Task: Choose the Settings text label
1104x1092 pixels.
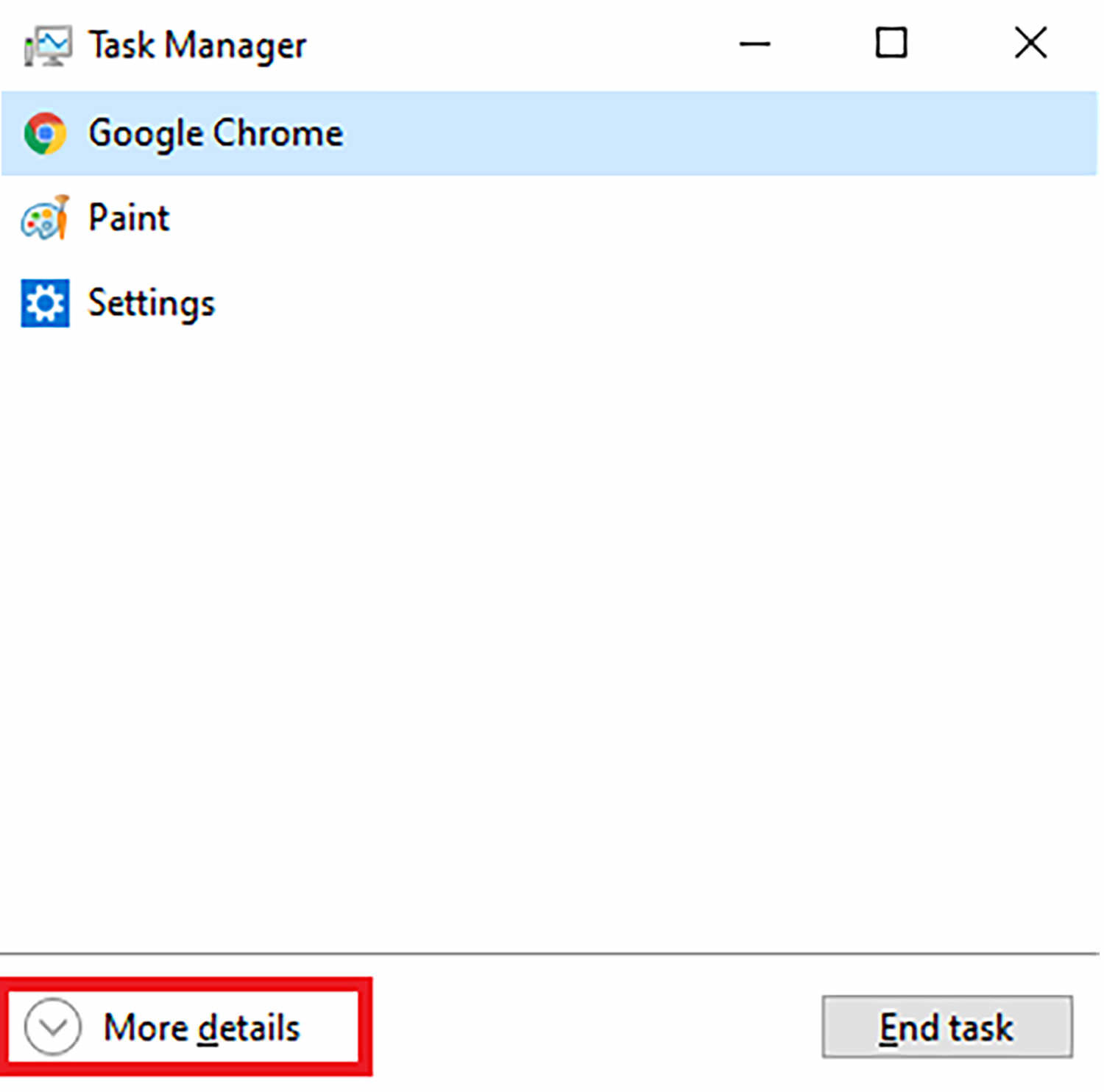Action: [x=152, y=303]
